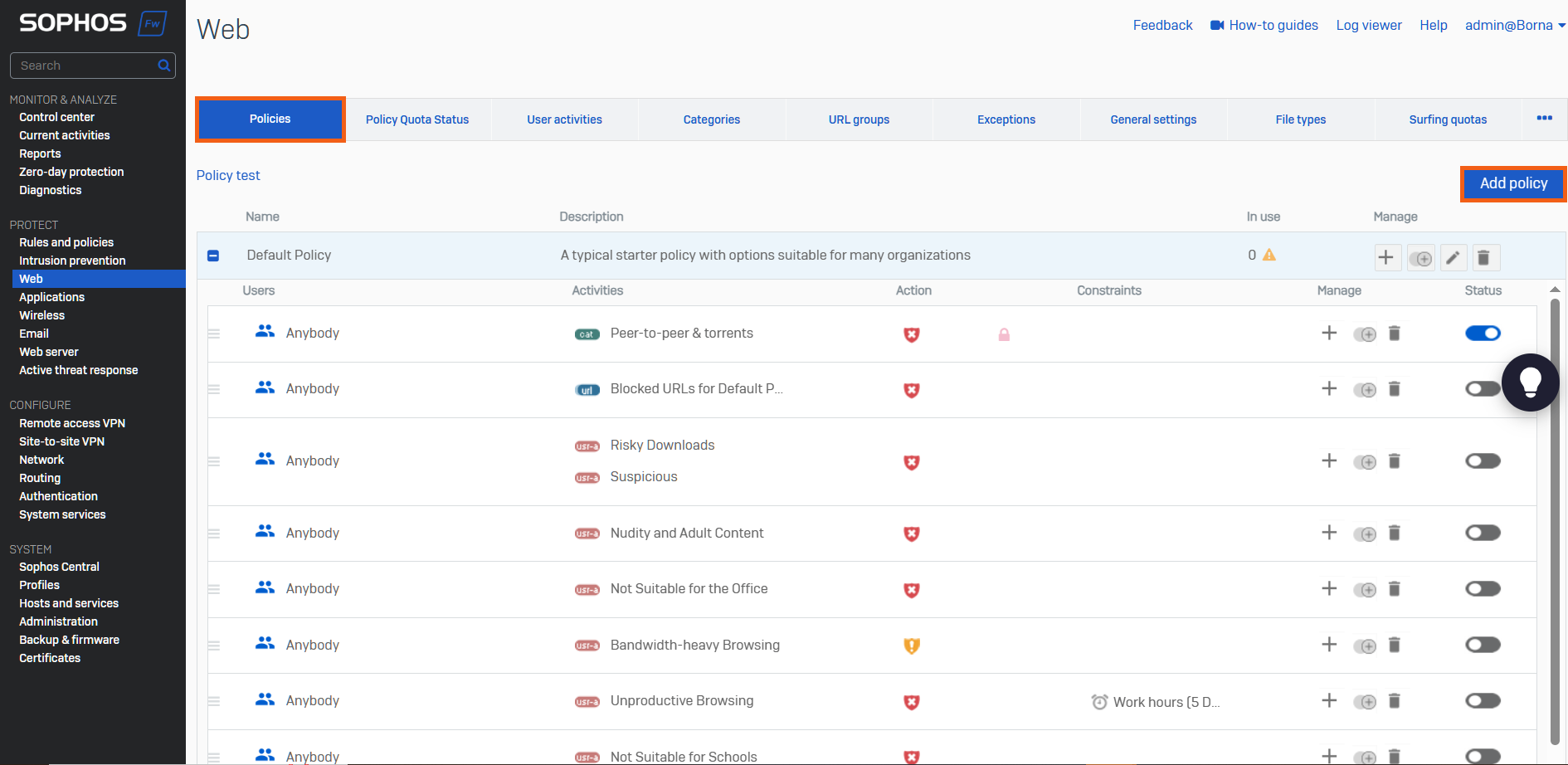Open the Policy test link
Image resolution: width=1568 pixels, height=765 pixels.
click(228, 175)
